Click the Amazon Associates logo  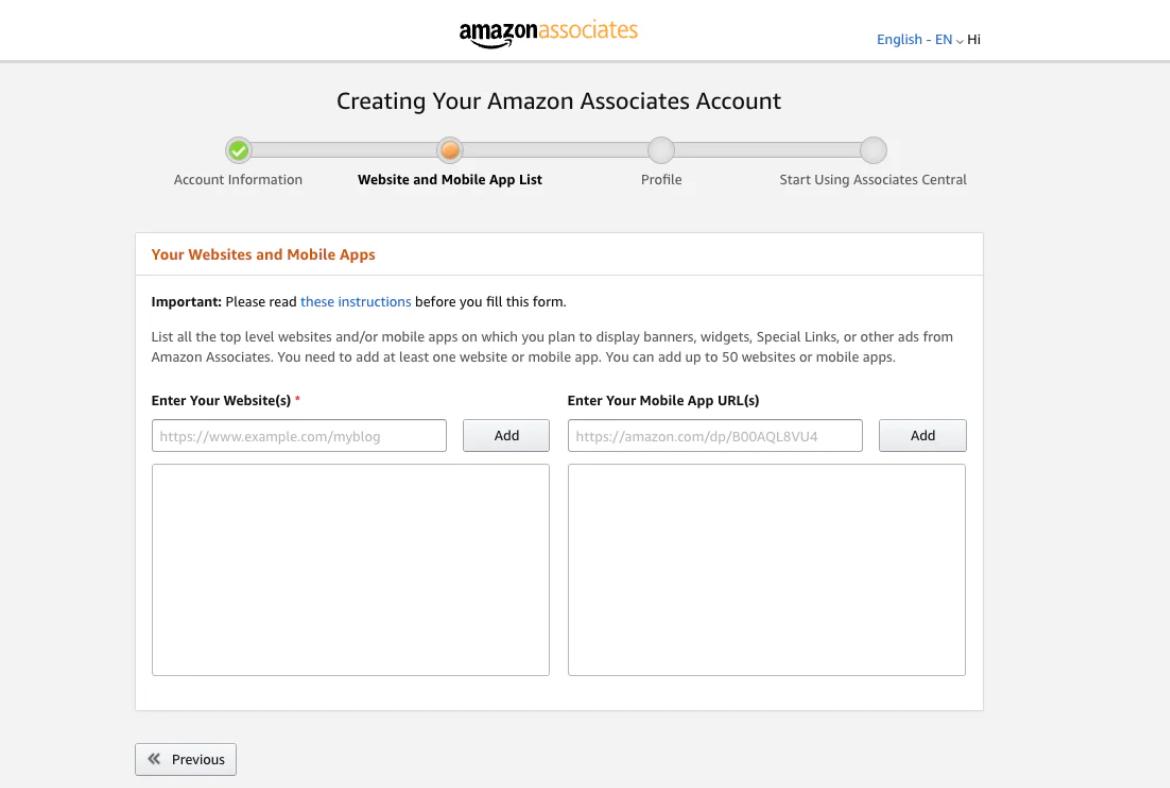click(548, 32)
